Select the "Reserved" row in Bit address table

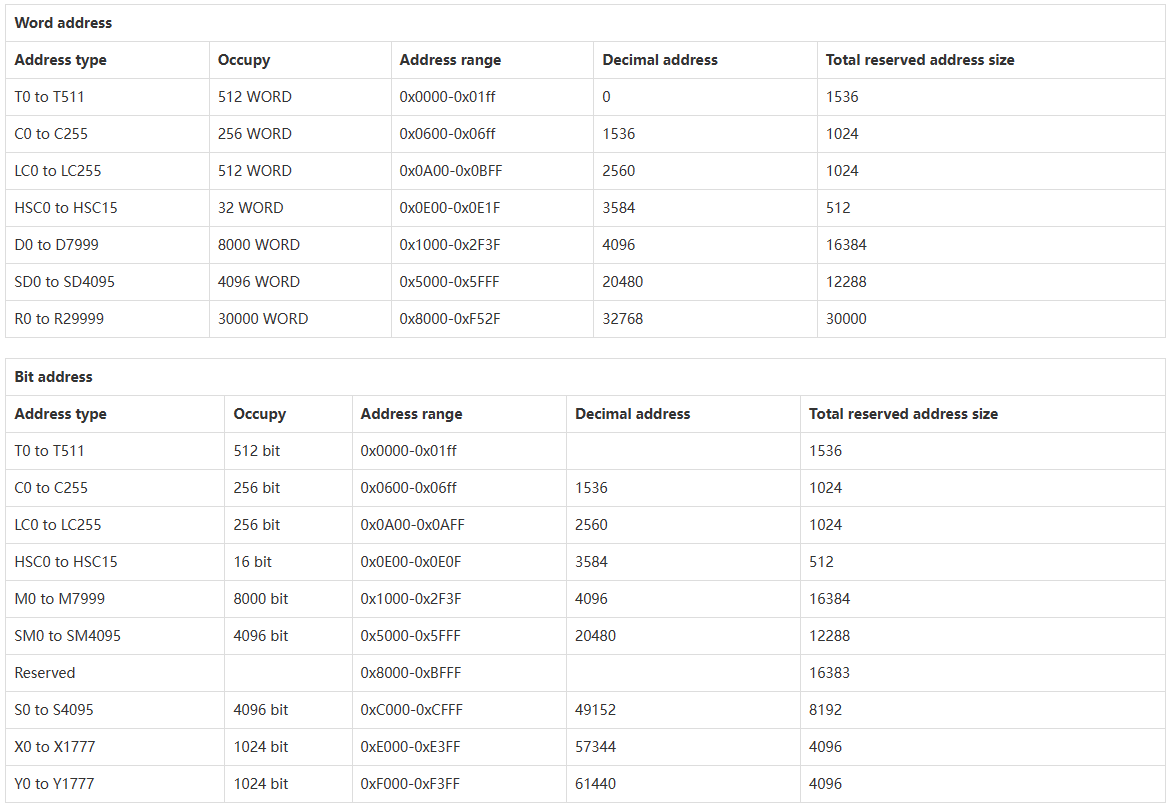click(x=45, y=673)
